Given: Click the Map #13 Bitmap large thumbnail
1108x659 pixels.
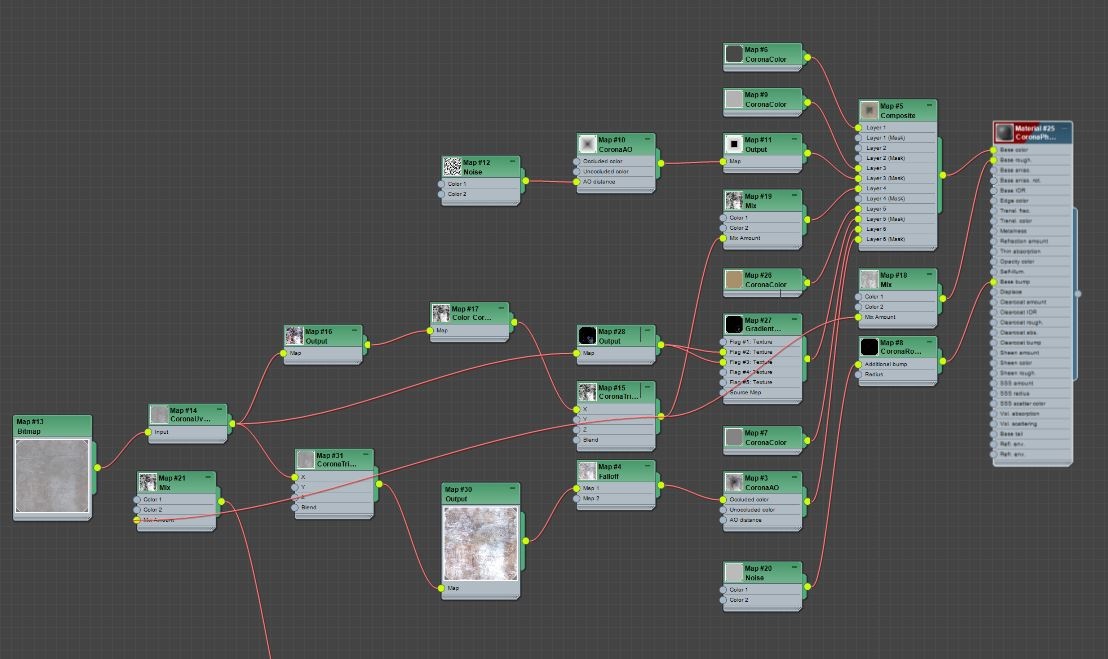Looking at the screenshot, I should [x=52, y=478].
